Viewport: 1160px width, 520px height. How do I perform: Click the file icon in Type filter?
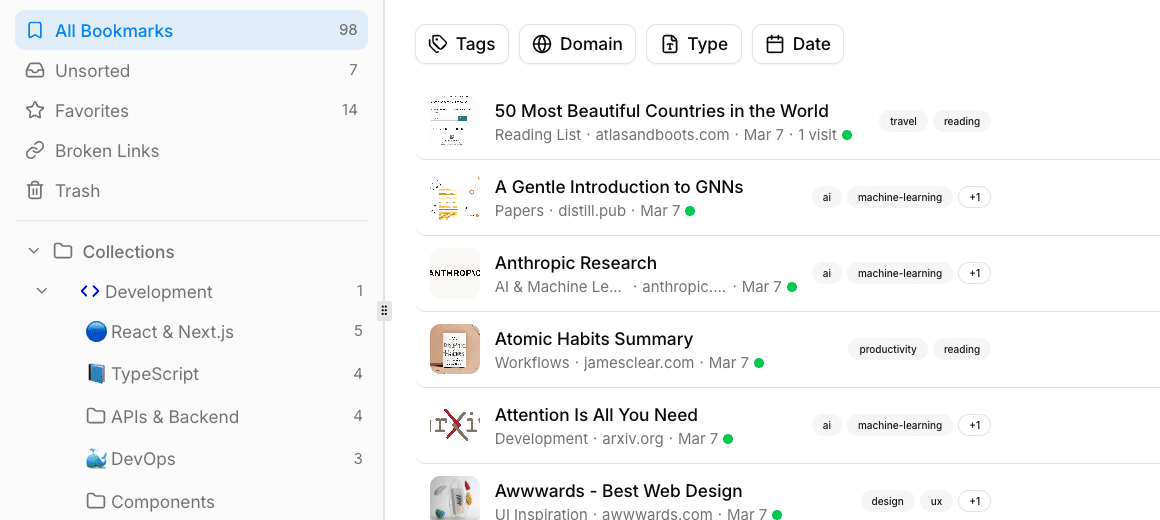[x=670, y=44]
